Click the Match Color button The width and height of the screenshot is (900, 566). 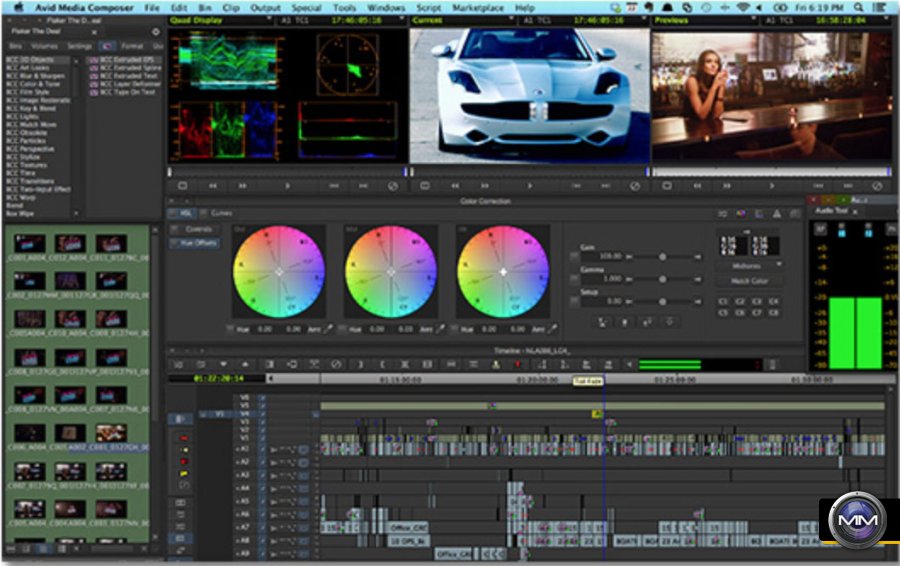point(750,281)
